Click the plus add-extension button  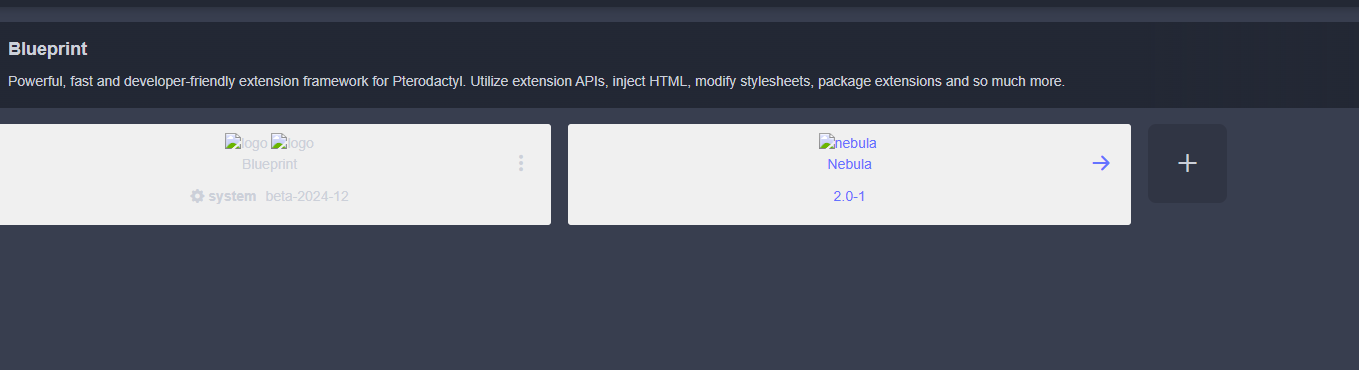click(1187, 163)
